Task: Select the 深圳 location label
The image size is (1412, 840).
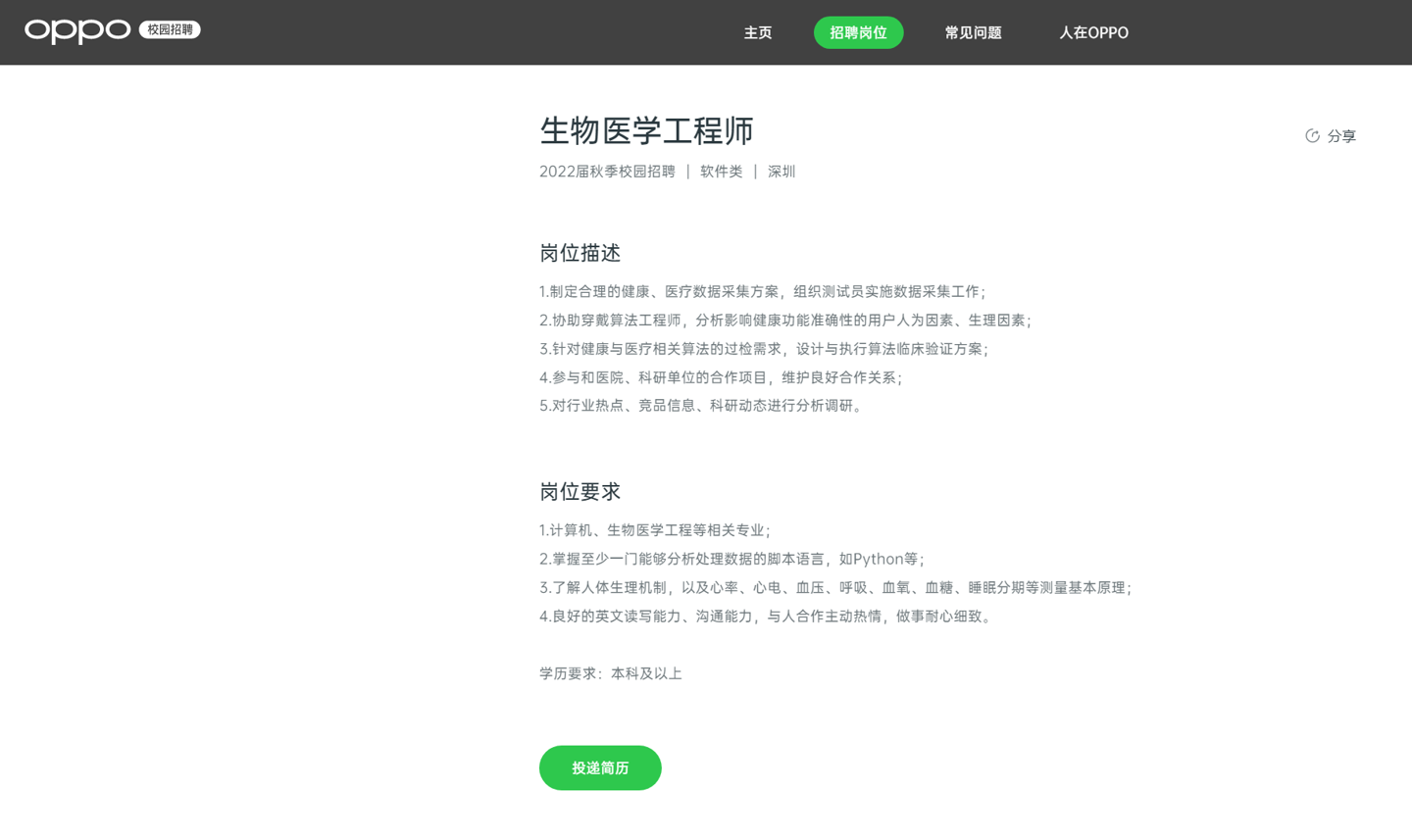Action: 782,171
